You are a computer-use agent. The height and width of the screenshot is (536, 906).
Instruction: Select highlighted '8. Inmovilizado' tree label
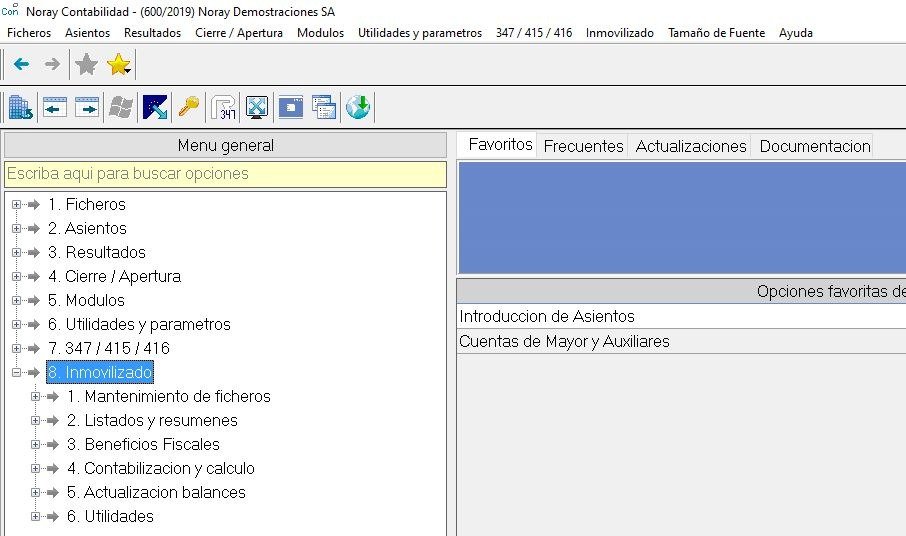tap(100, 373)
